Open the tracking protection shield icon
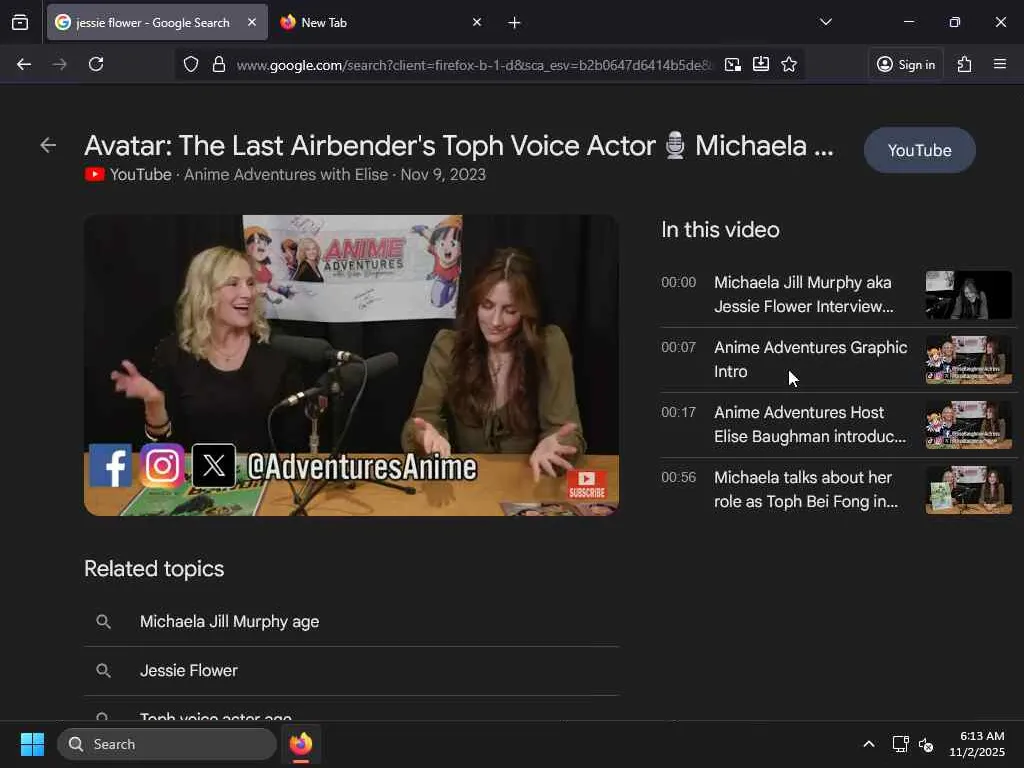This screenshot has width=1024, height=768. point(191,64)
